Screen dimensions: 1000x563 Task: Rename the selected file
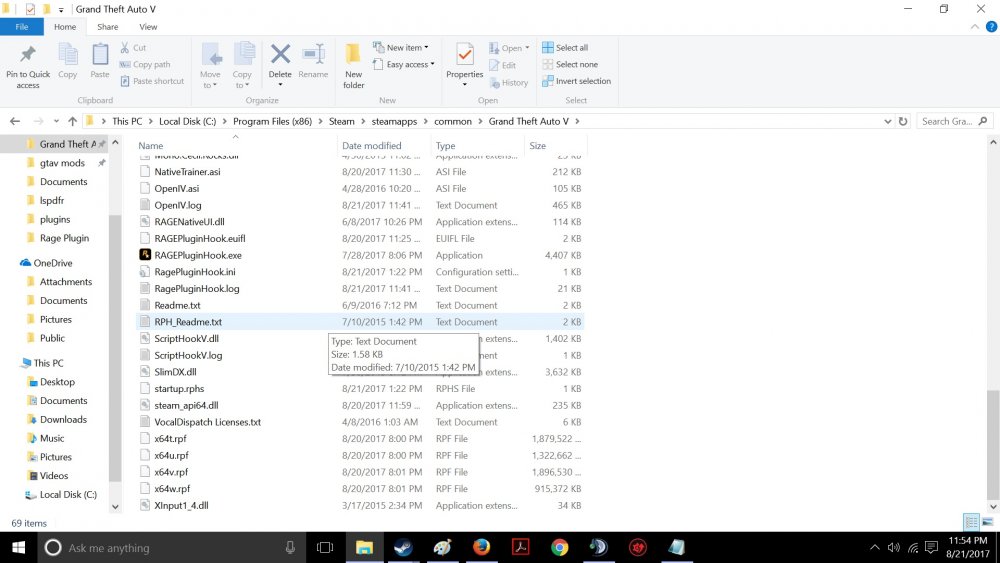[313, 62]
